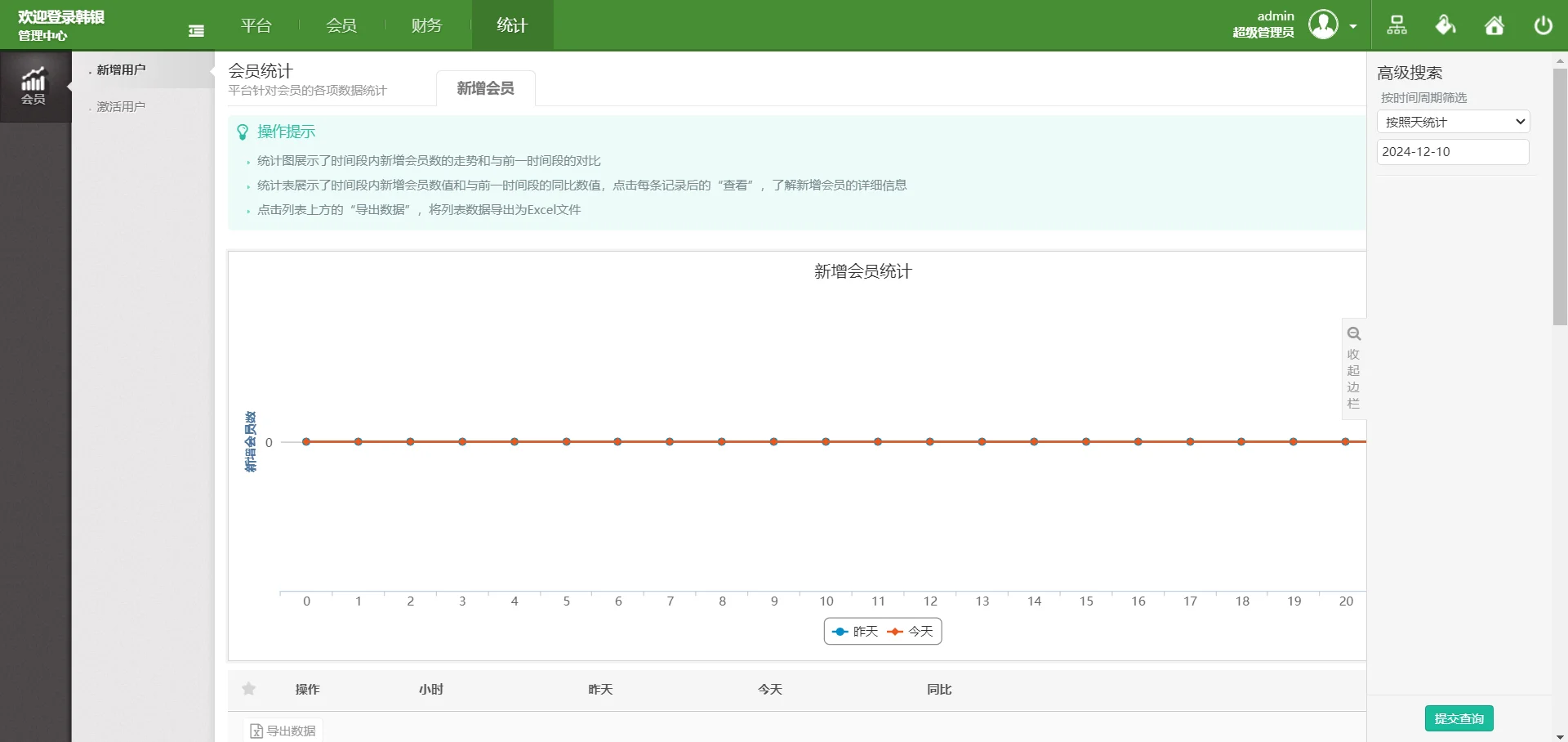Screen dimensions: 1568x742
Task: Toggle the 昨天 series in chart legend
Action: (x=855, y=631)
